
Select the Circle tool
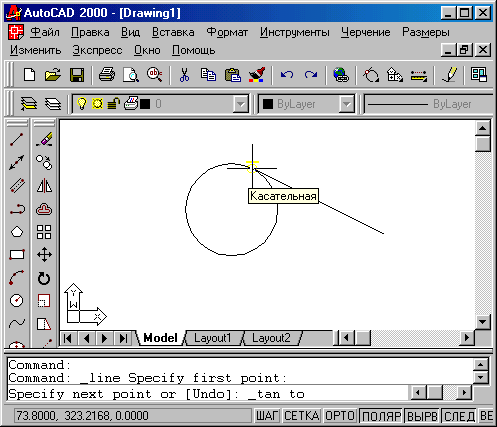click(17, 300)
